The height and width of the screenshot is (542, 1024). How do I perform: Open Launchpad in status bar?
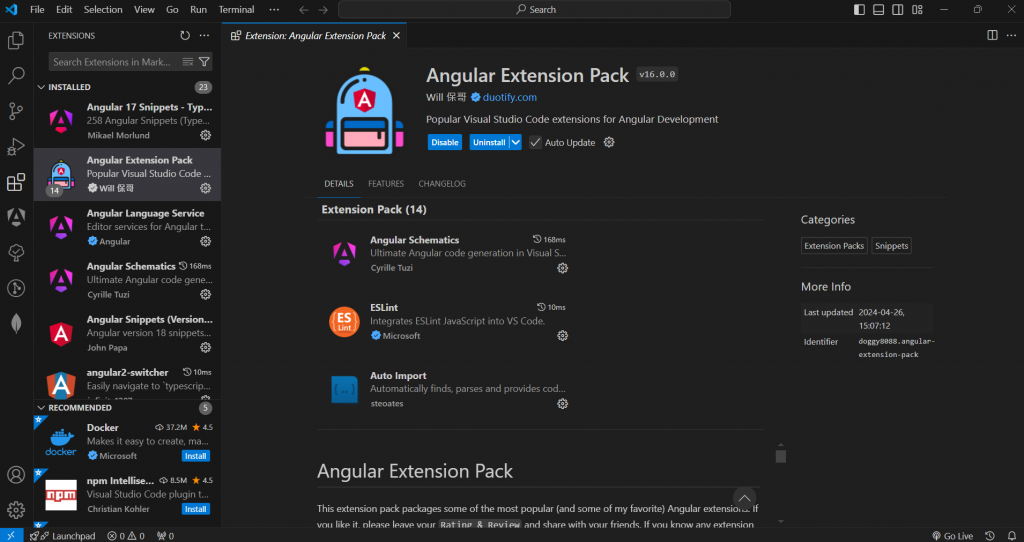(x=63, y=535)
